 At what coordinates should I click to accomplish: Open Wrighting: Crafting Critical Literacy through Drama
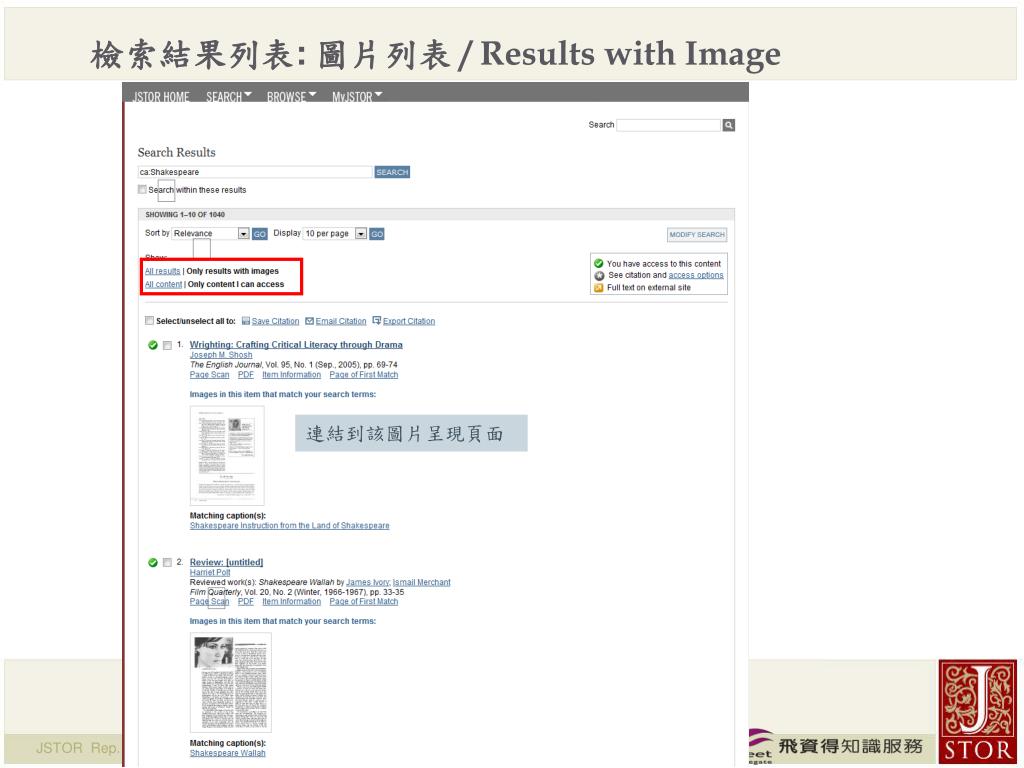pos(296,345)
